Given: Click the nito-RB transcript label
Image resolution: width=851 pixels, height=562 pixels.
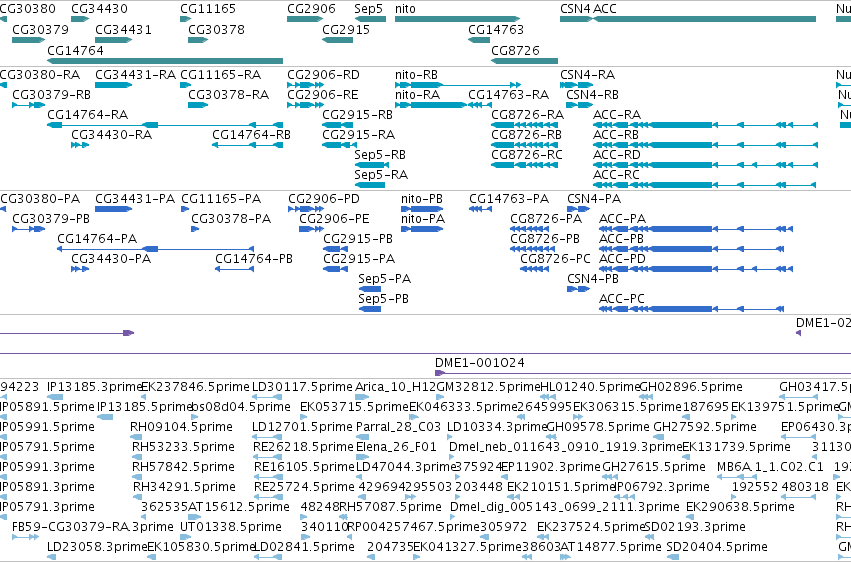Looking at the screenshot, I should coord(416,75).
